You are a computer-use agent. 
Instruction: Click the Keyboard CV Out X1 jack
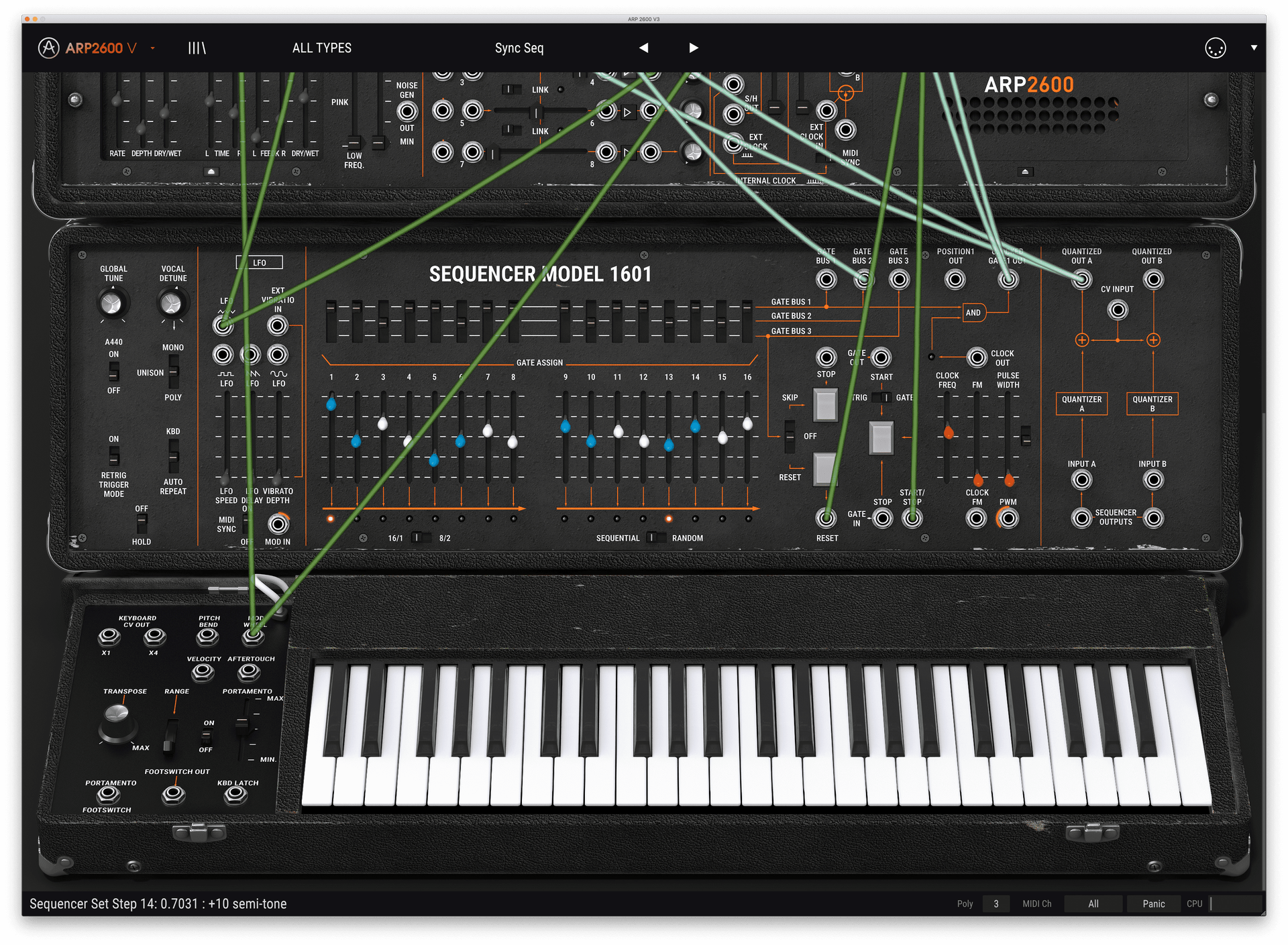pos(109,636)
